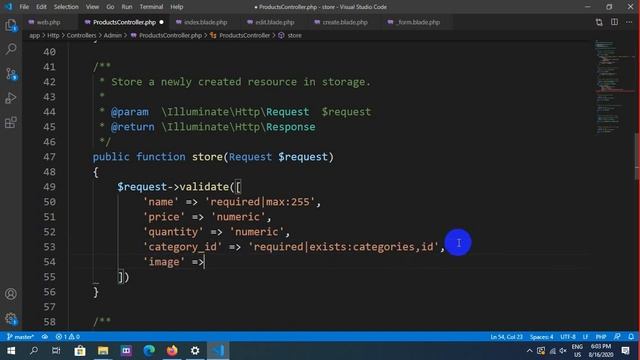Expand the Controllers breadcrumb segment
Viewport: 640px width, 360px height.
click(x=82, y=36)
